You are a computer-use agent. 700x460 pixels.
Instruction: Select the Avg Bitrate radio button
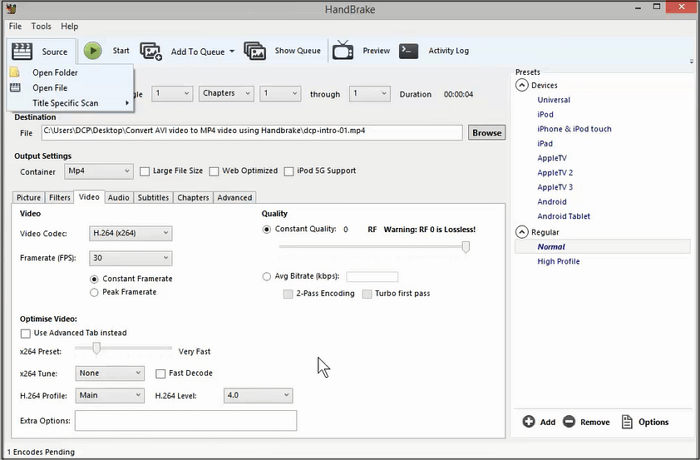pos(266,277)
